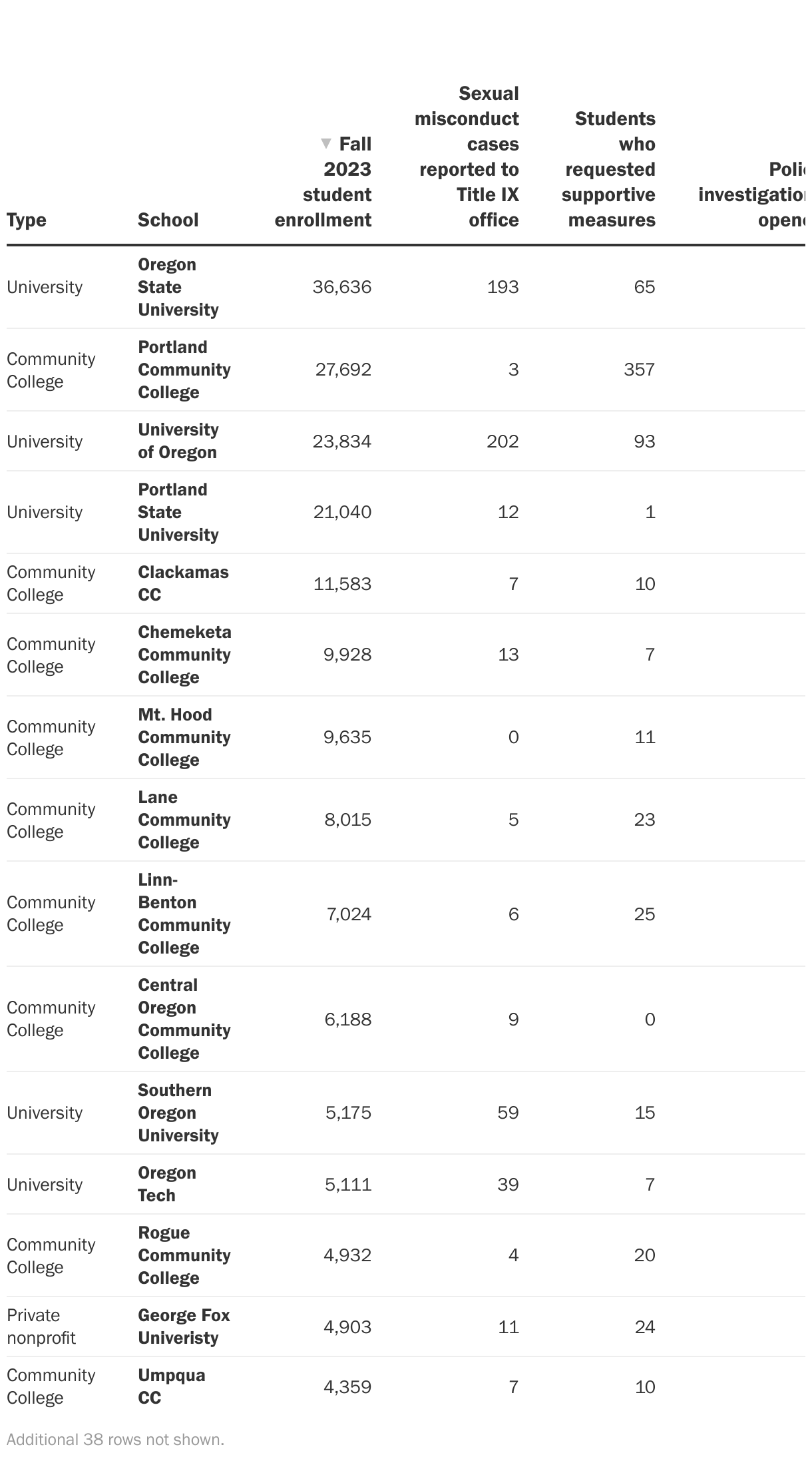812x1457 pixels.
Task: Click Linn-Benton Community College name
Action: 184,914
